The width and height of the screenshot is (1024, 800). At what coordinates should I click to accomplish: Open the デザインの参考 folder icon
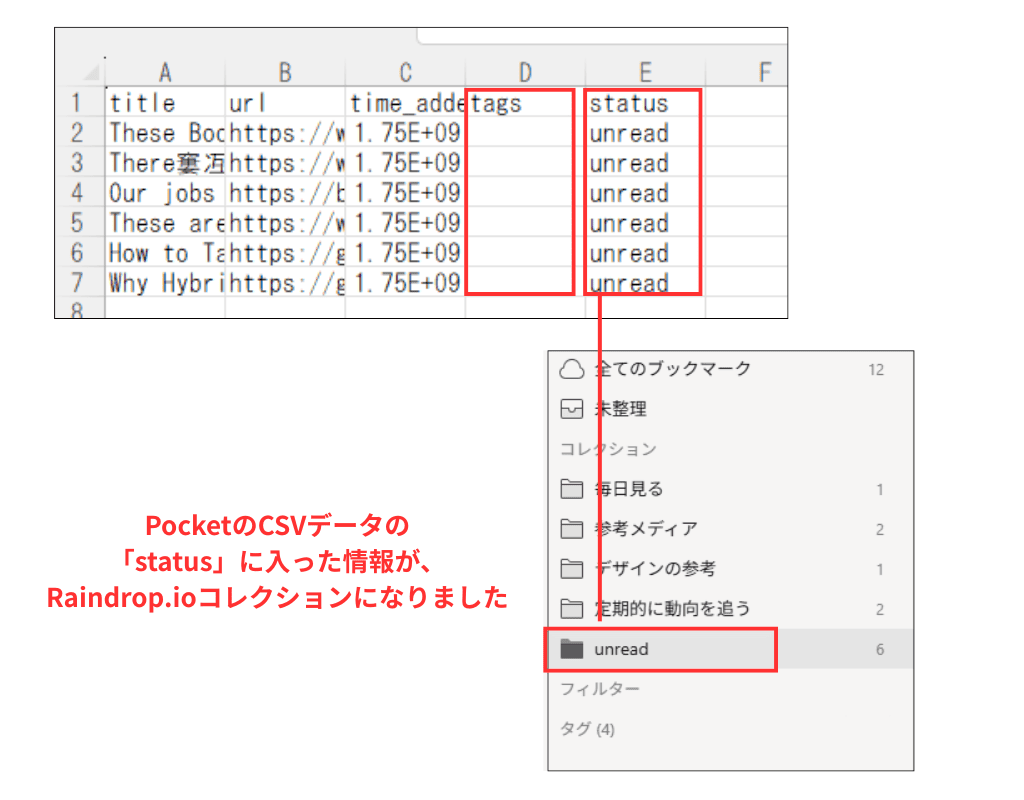tap(571, 569)
